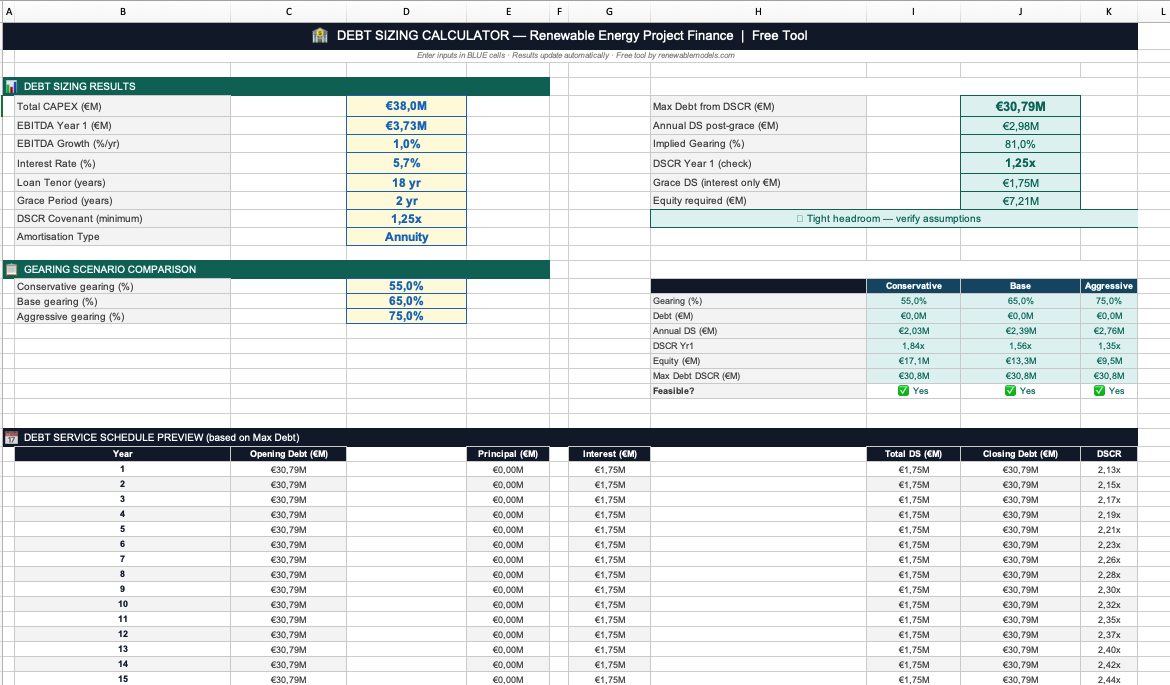Select the Interest Rate 5,7% input cell
This screenshot has width=1170, height=685.
[407, 163]
